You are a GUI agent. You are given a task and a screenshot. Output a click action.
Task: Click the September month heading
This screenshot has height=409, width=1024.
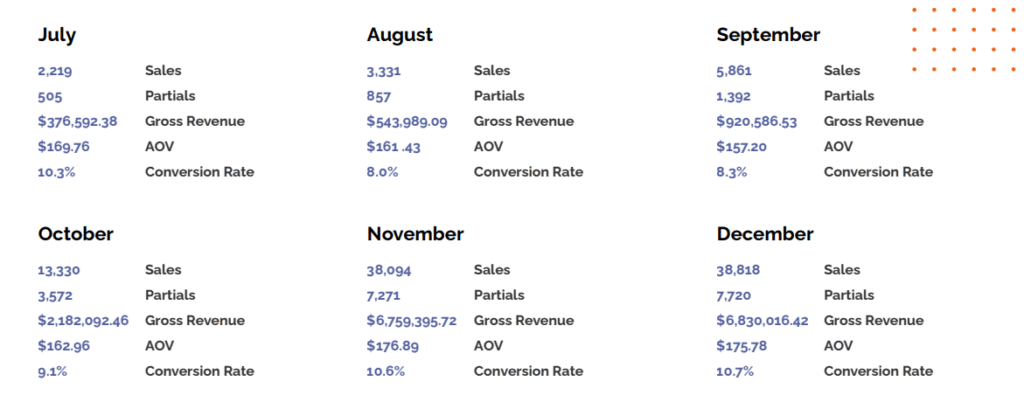pyautogui.click(x=768, y=35)
